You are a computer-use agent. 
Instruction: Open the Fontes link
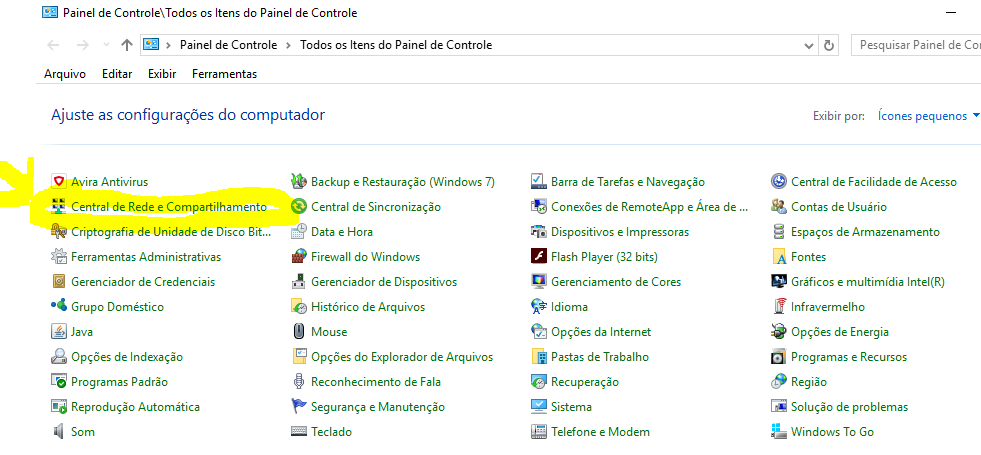tap(808, 257)
